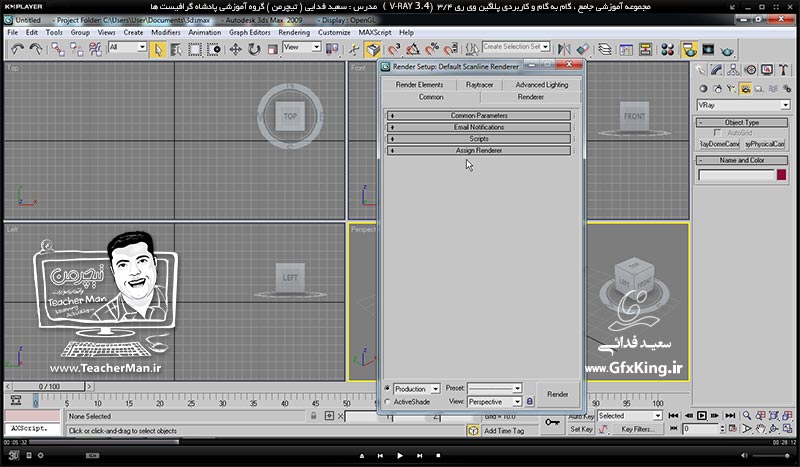The height and width of the screenshot is (467, 800).
Task: Open the Select by Name dialog icon
Action: [176, 49]
